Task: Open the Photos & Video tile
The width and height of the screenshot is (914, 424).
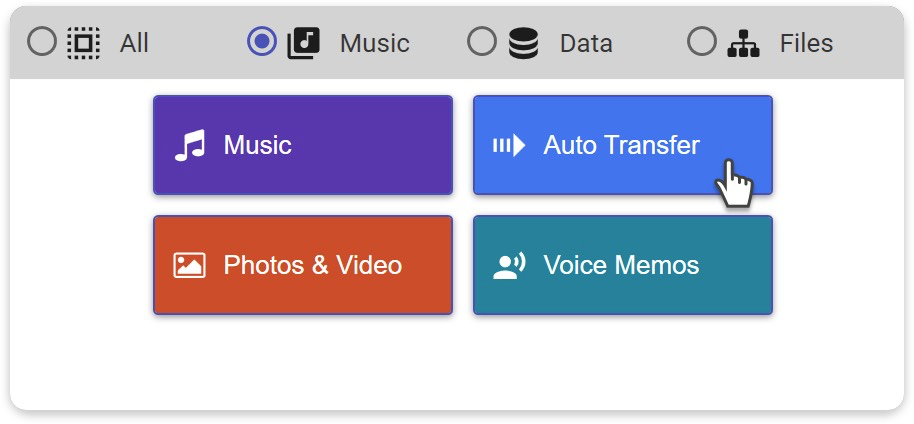Action: click(x=303, y=265)
